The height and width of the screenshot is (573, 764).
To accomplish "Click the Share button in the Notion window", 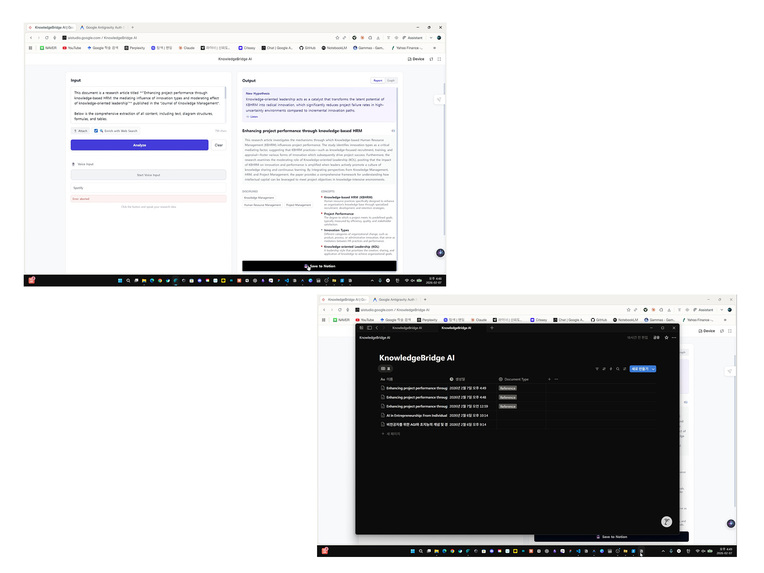I will pyautogui.click(x=656, y=337).
